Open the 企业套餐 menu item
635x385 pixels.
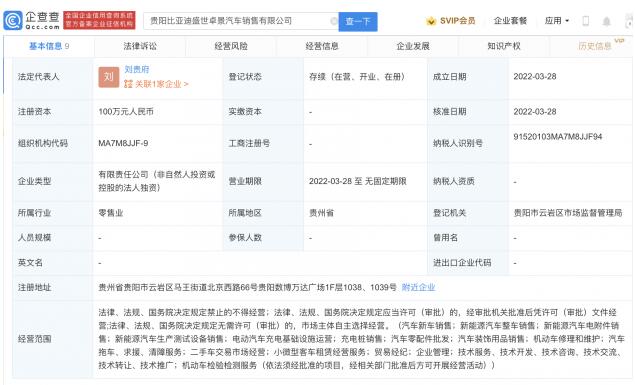(510, 21)
